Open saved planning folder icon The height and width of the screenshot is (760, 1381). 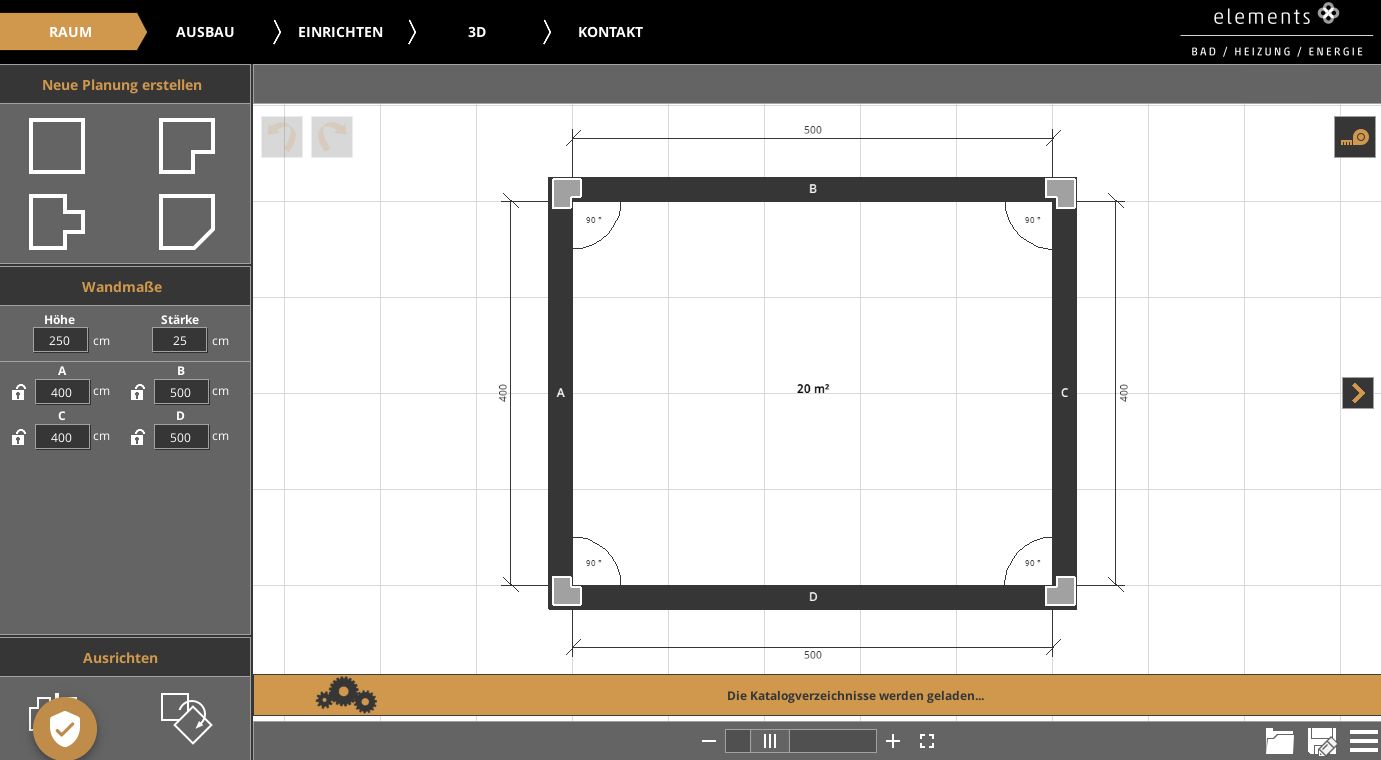pos(1279,741)
